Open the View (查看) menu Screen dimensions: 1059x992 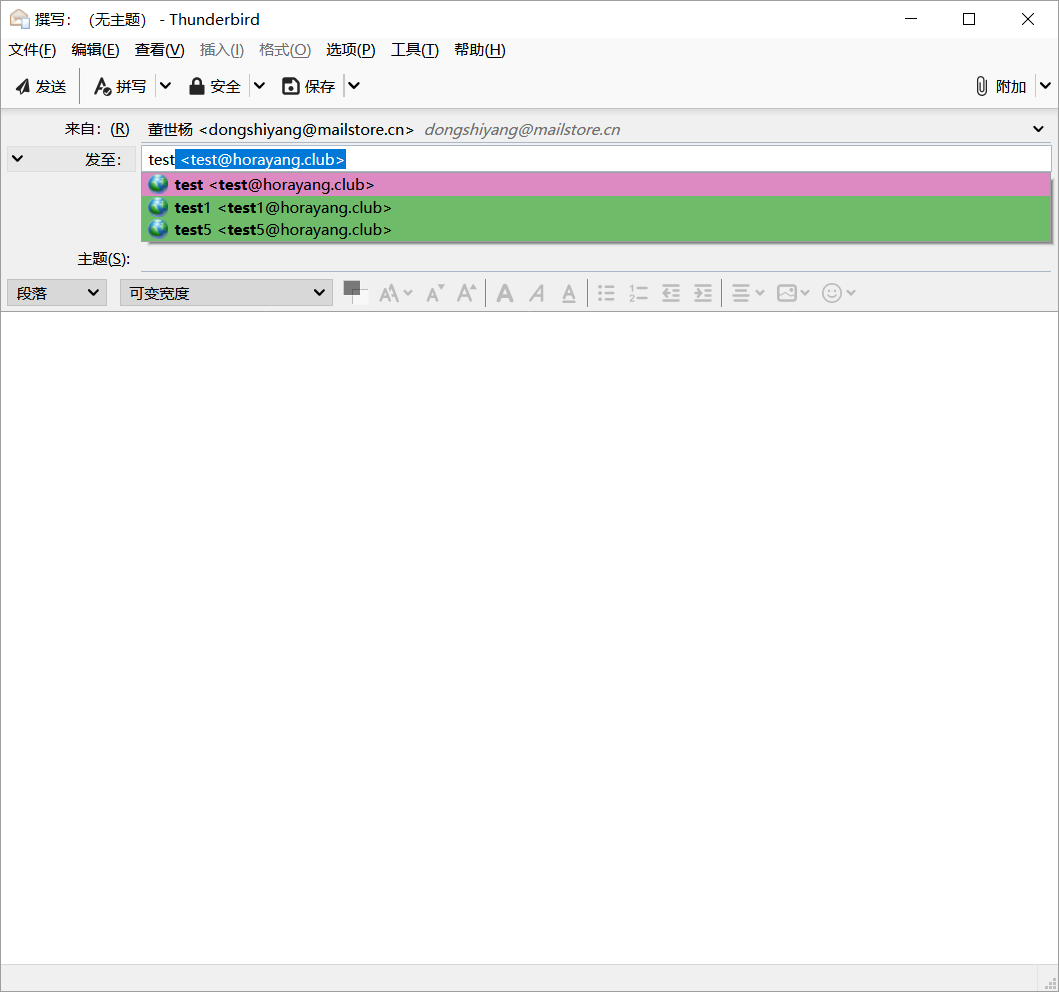point(159,50)
